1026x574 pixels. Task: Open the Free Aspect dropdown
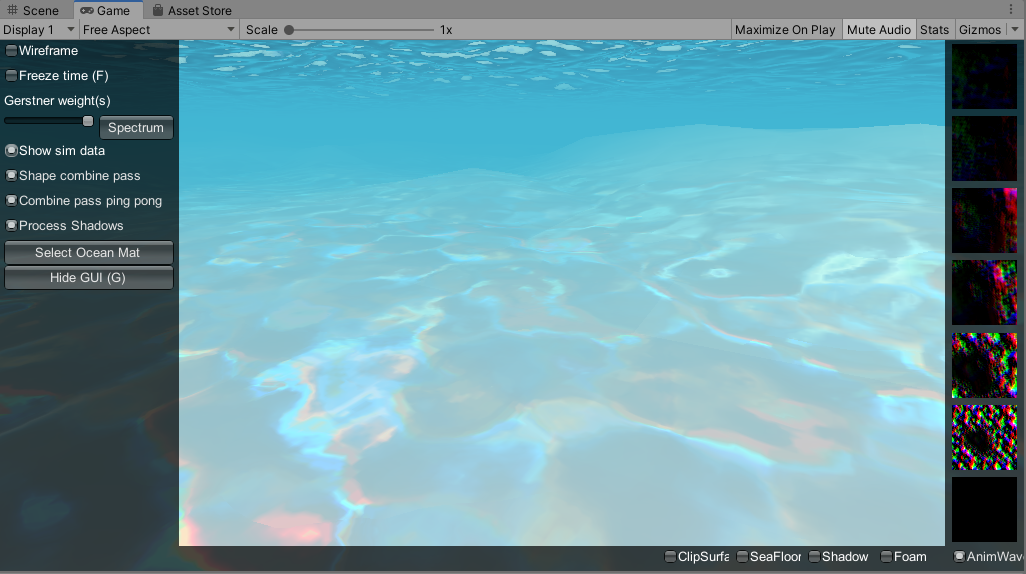pyautogui.click(x=158, y=29)
